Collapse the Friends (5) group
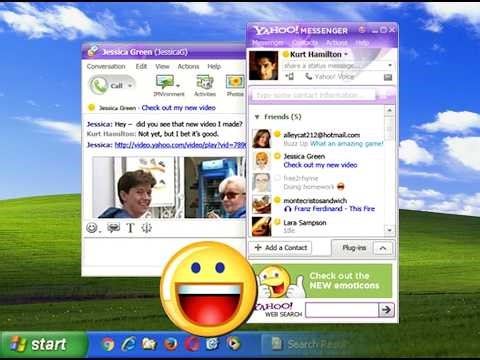Image resolution: width=480 pixels, height=360 pixels. coord(257,117)
